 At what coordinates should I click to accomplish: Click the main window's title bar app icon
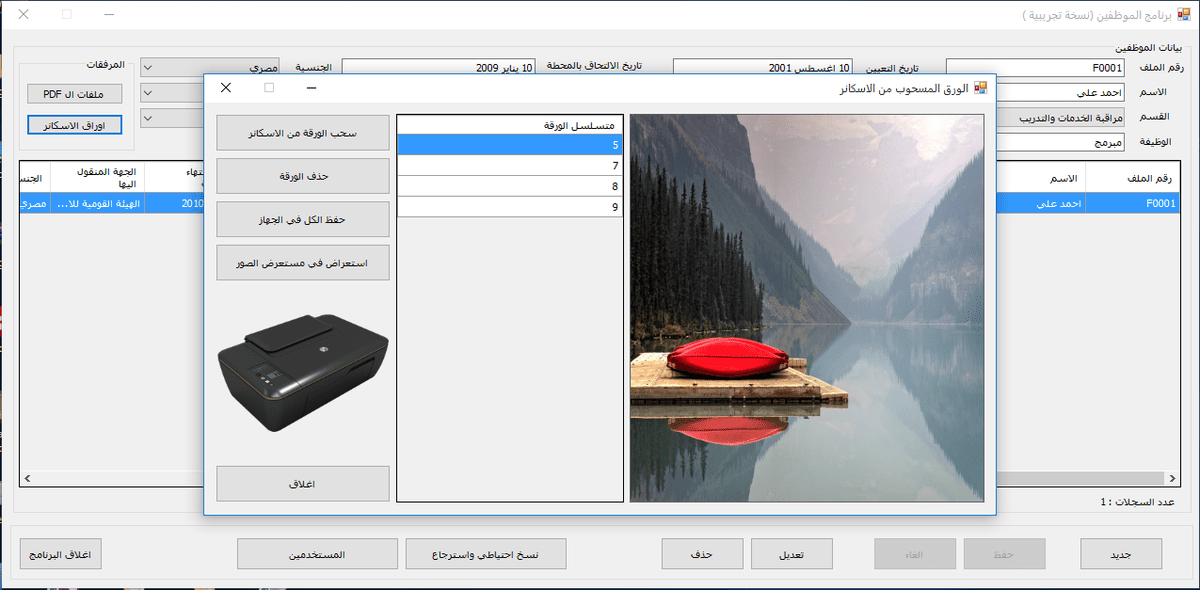(x=1181, y=16)
